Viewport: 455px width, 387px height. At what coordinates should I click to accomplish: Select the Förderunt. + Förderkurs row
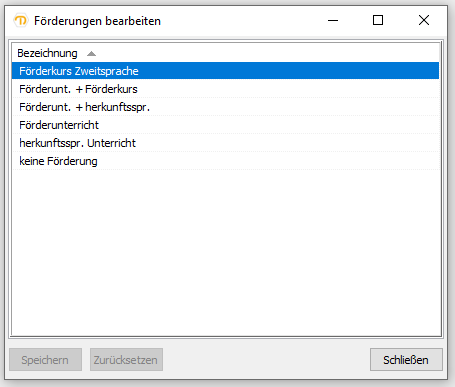click(x=225, y=89)
